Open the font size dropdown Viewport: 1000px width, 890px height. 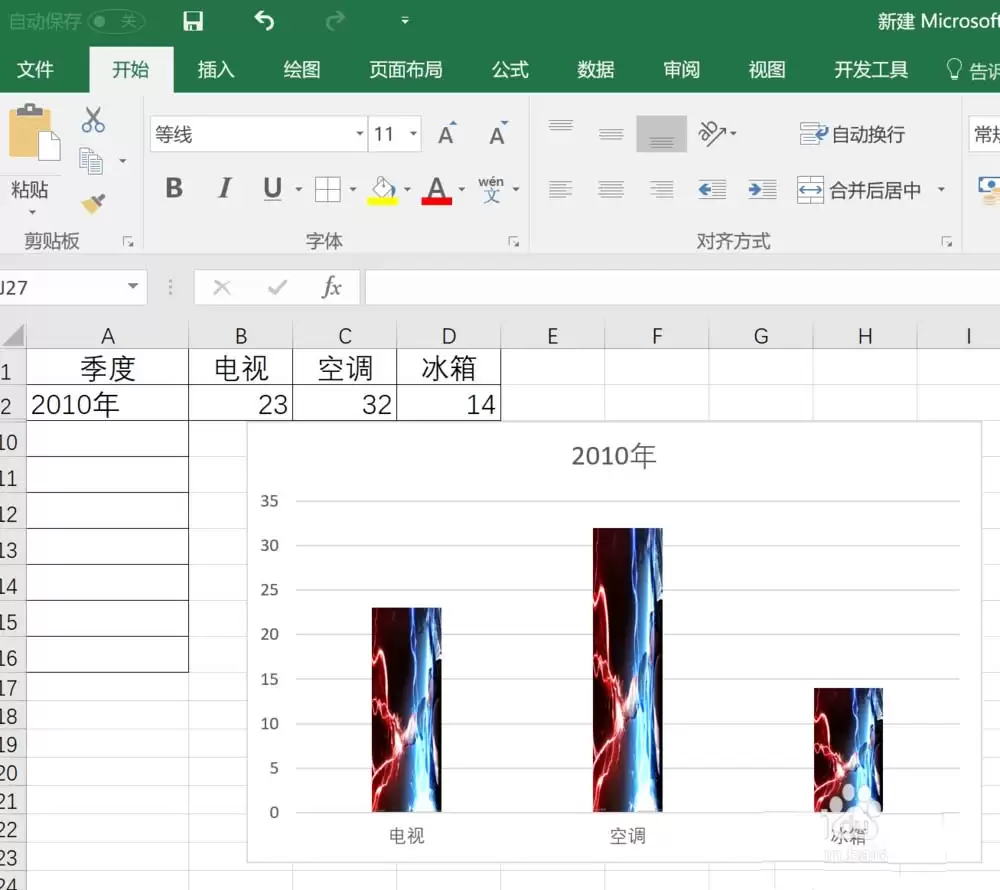point(413,134)
